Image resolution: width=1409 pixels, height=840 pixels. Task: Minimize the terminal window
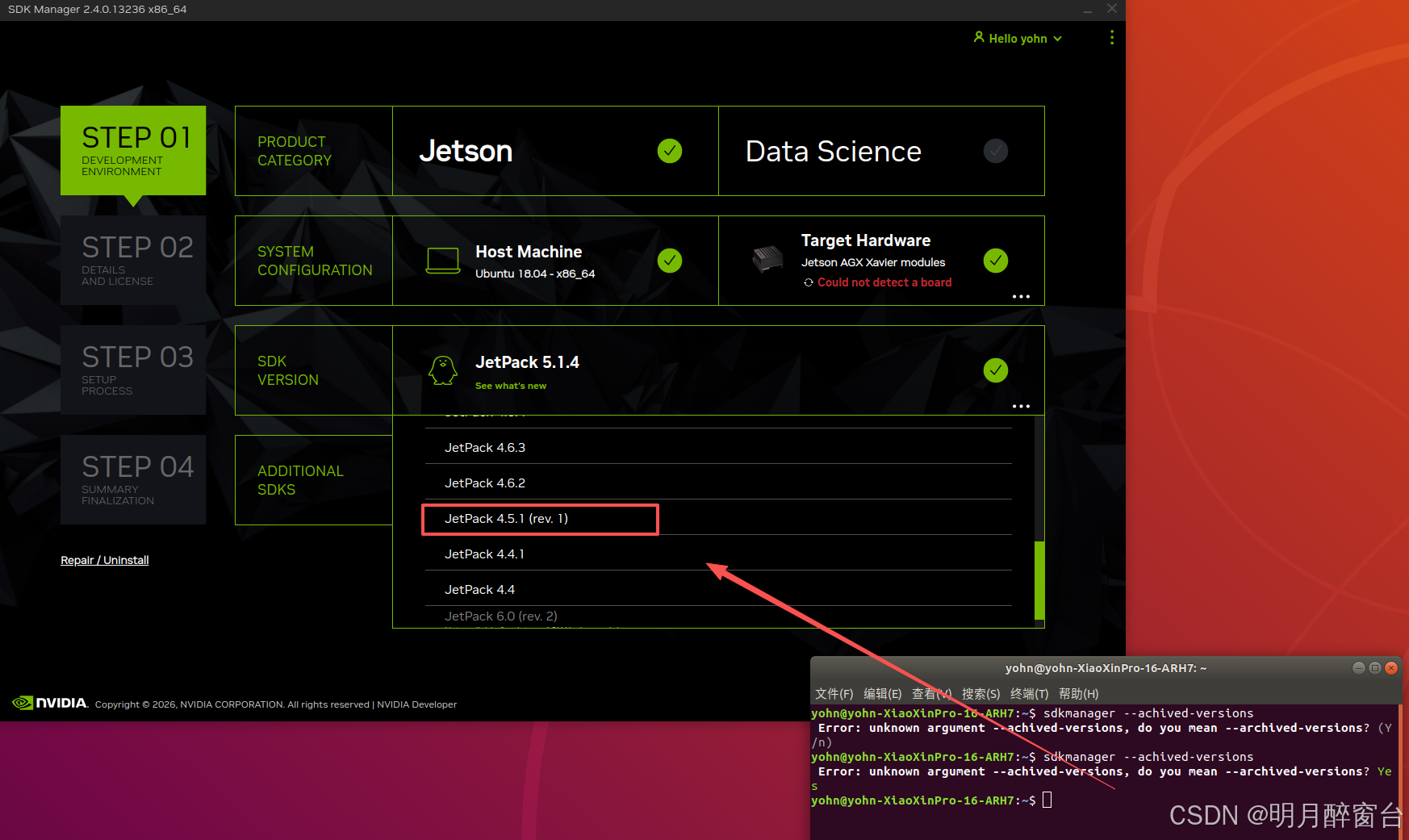click(1359, 667)
